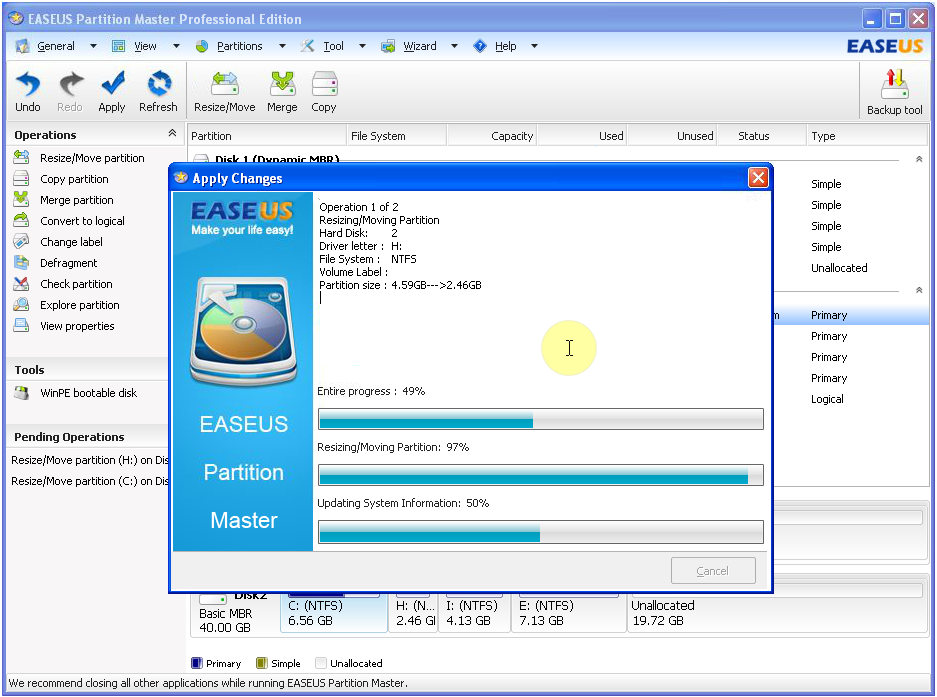
Task: Click the Type column header
Action: 866,136
